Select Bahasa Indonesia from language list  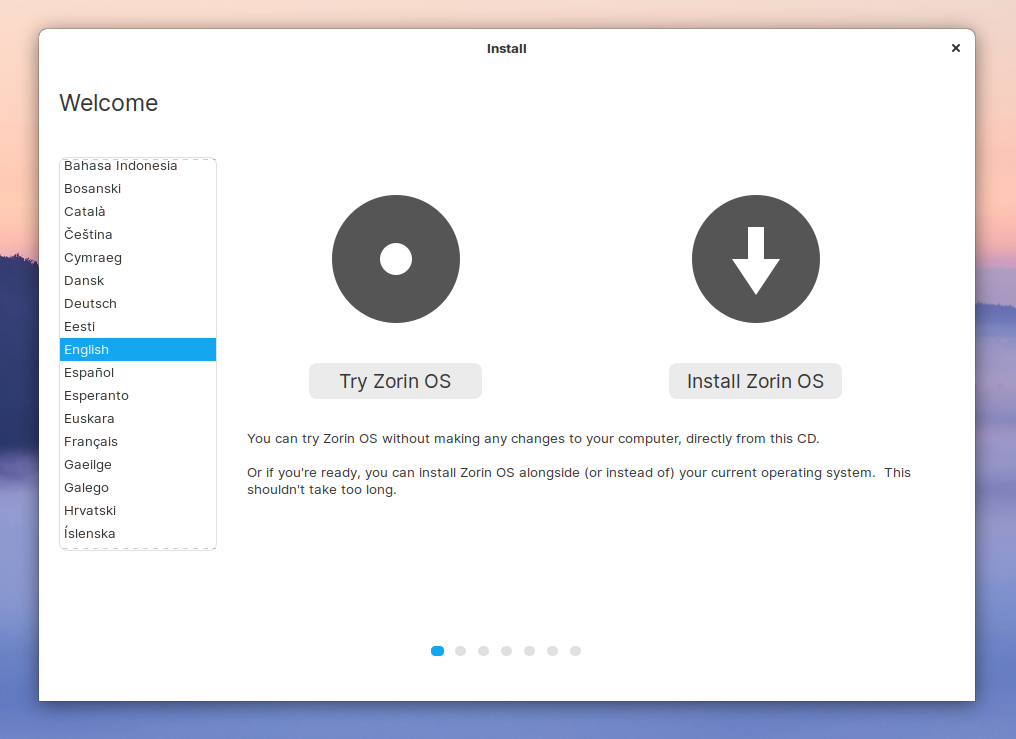[138, 166]
